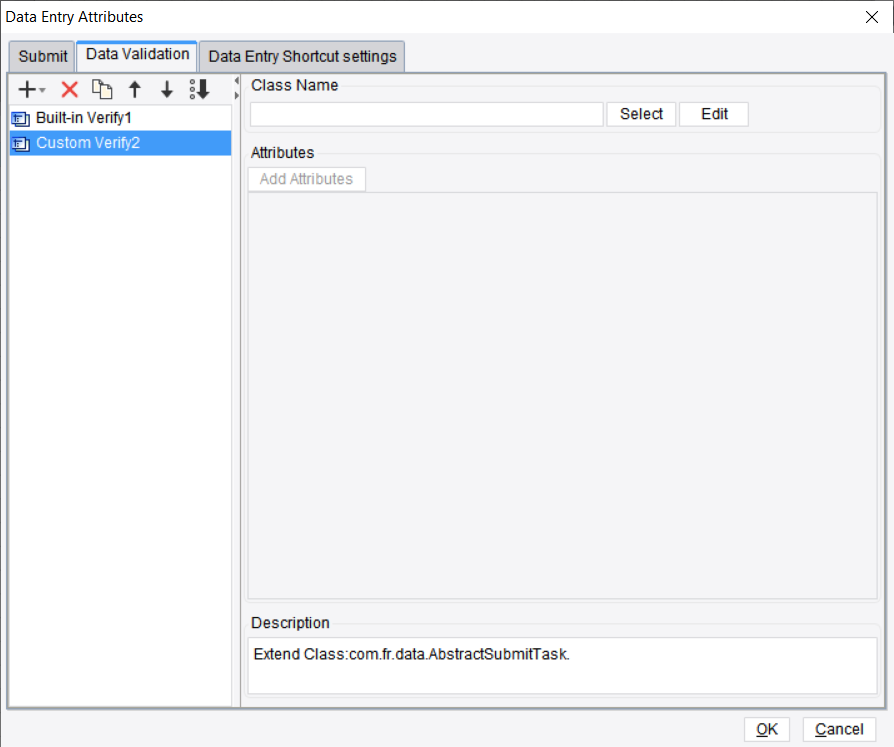This screenshot has width=894, height=747.
Task: Click the Add Attributes button
Action: (307, 179)
